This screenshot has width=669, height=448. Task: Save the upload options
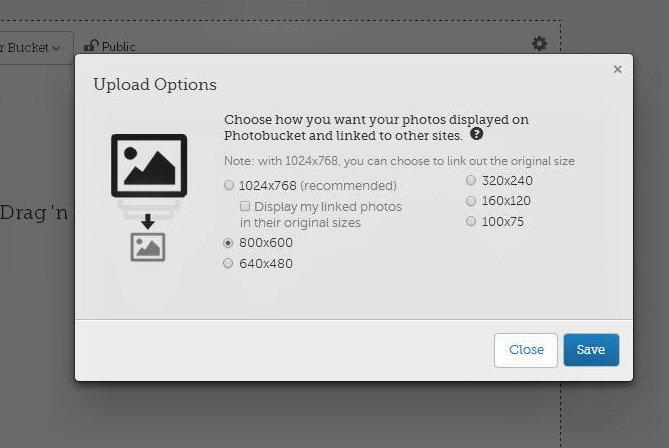(591, 350)
